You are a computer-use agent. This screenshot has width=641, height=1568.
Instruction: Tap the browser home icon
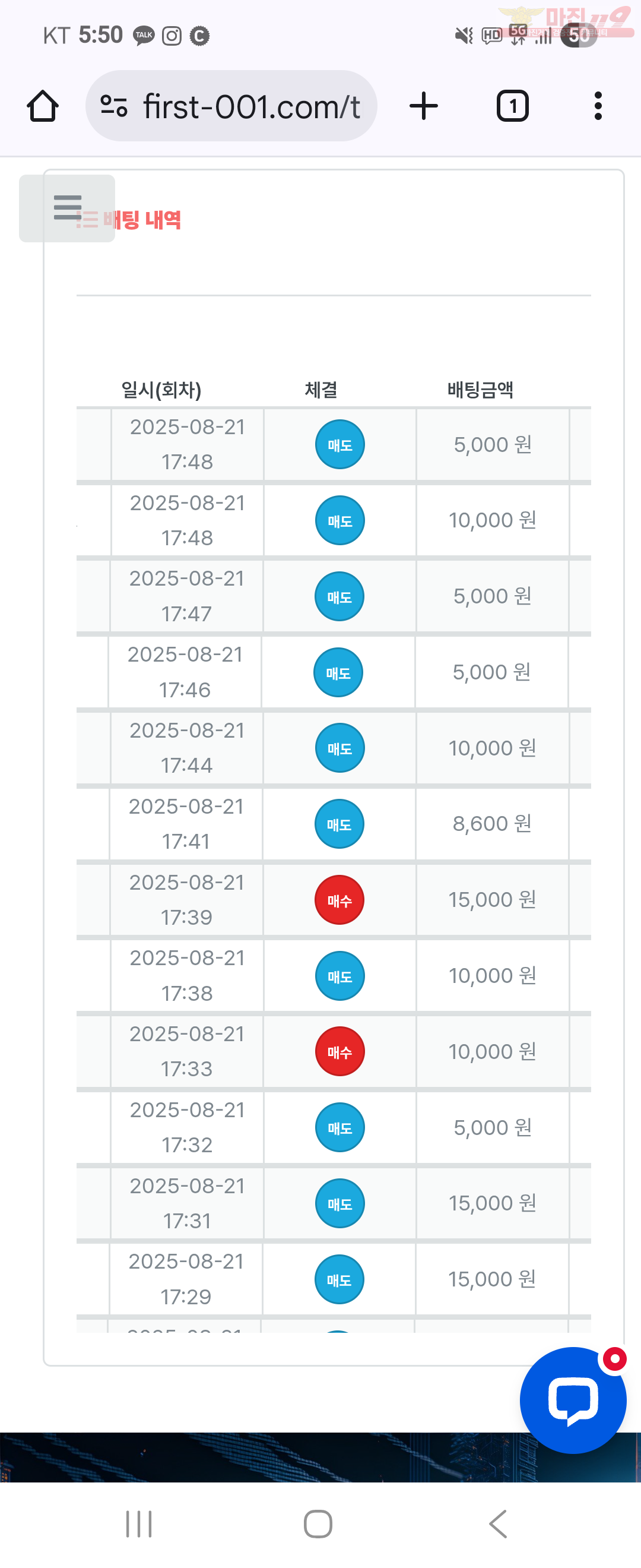(x=43, y=106)
